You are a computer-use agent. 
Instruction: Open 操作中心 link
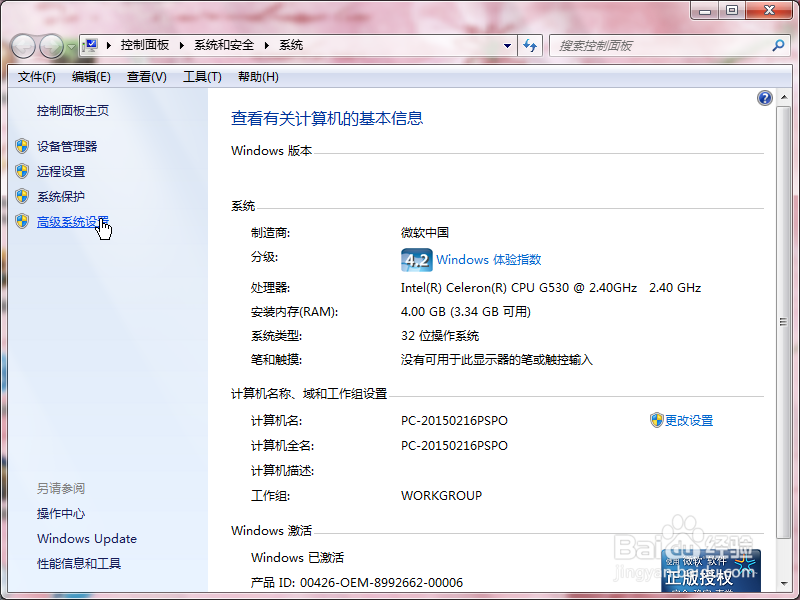(61, 514)
